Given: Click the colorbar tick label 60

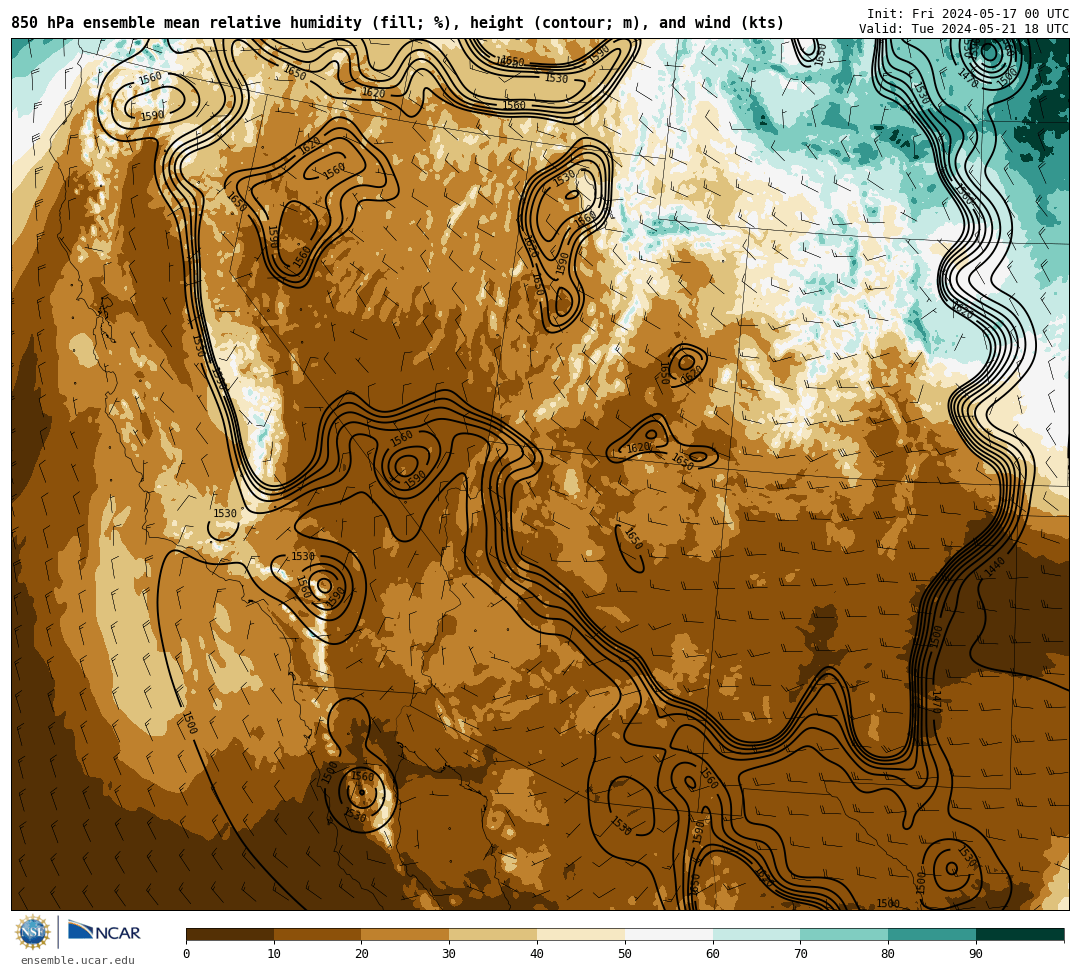Looking at the screenshot, I should click(713, 954).
